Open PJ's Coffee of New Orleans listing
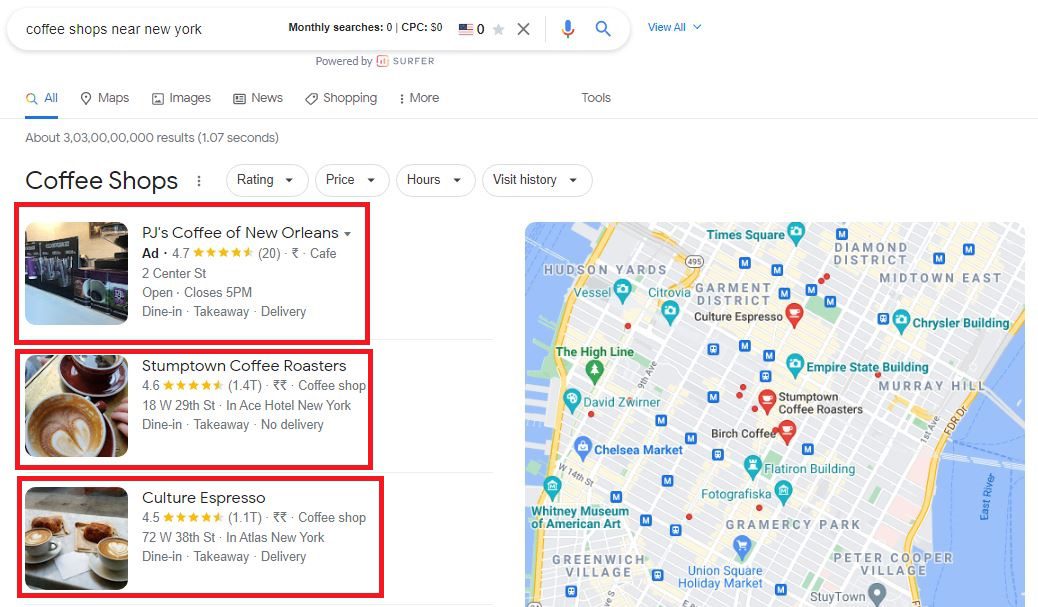Viewport: 1038px width, 607px height. 240,233
